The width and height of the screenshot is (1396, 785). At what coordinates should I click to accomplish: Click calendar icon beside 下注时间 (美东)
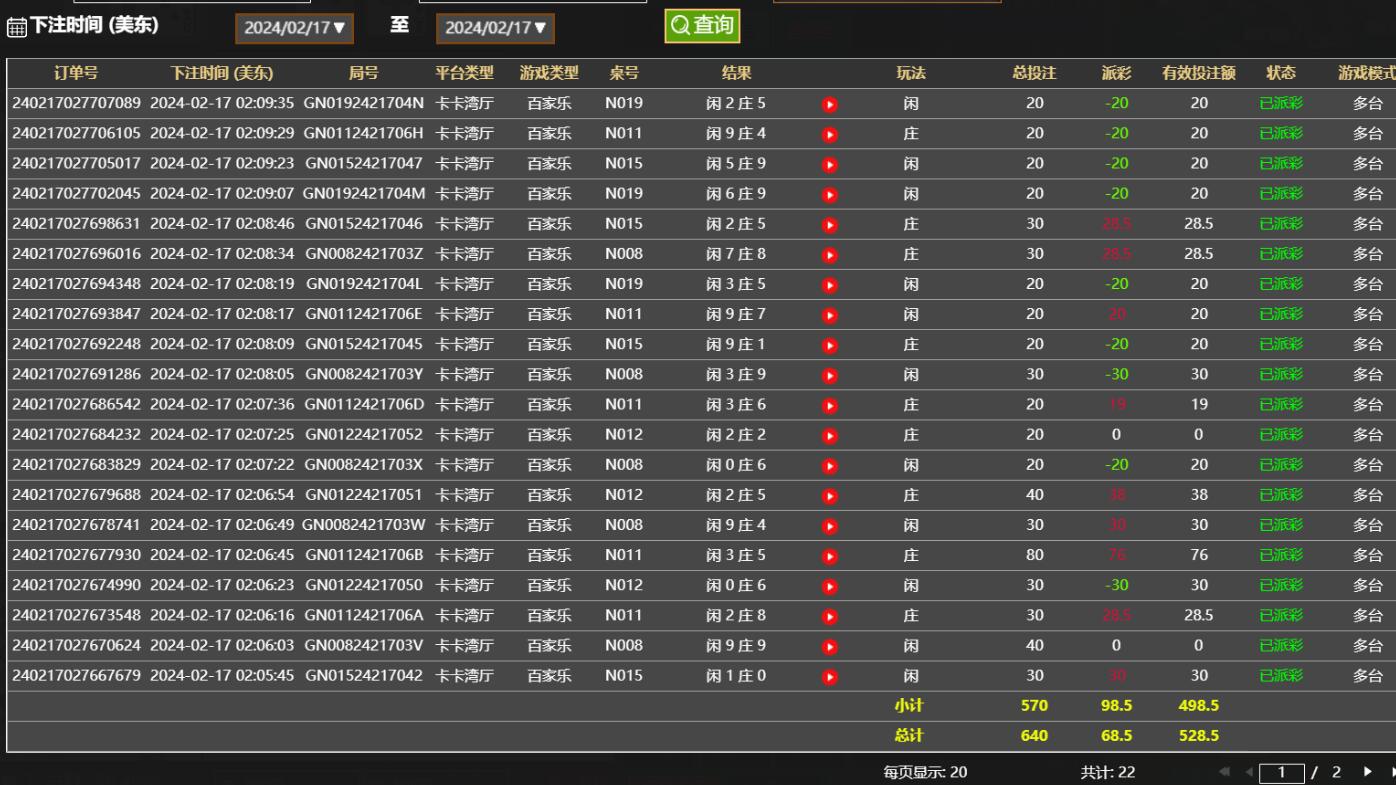tap(17, 28)
